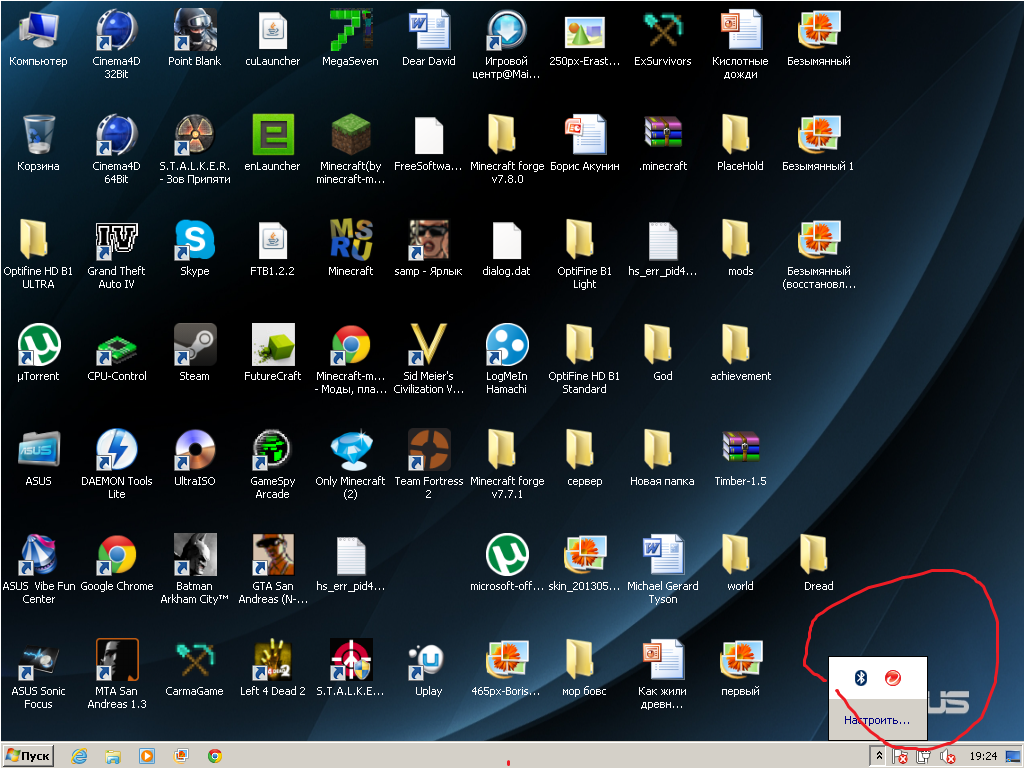The width and height of the screenshot is (1024, 768).
Task: Launch Internet Explorer from taskbar
Action: point(79,756)
